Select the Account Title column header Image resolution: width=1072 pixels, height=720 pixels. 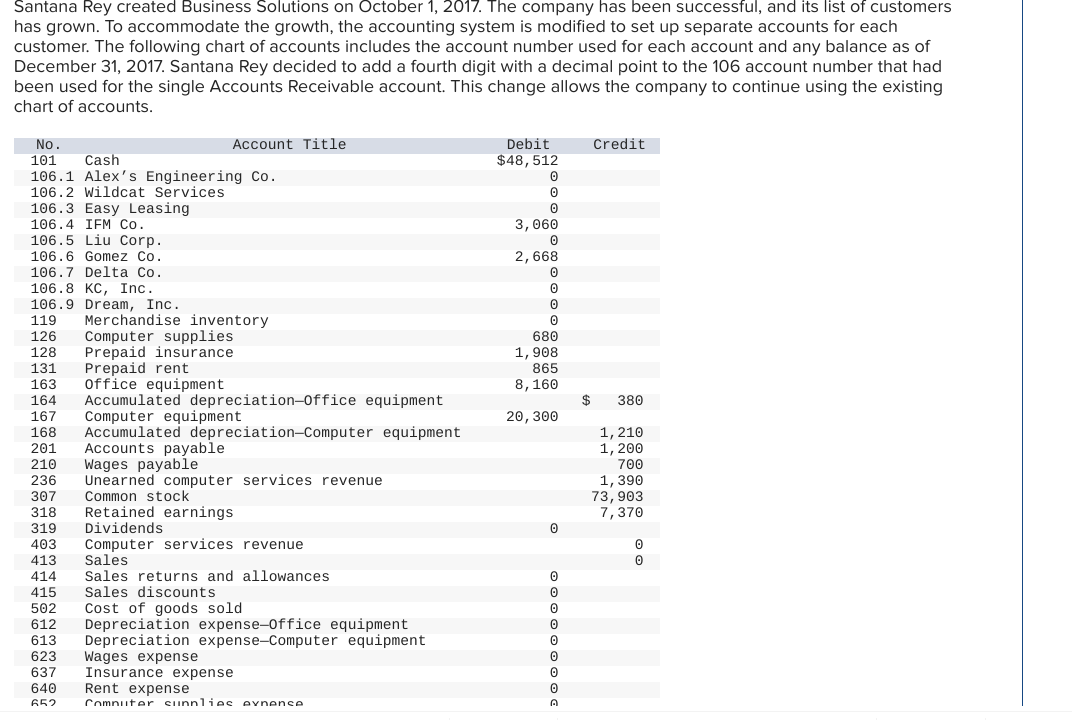289,145
